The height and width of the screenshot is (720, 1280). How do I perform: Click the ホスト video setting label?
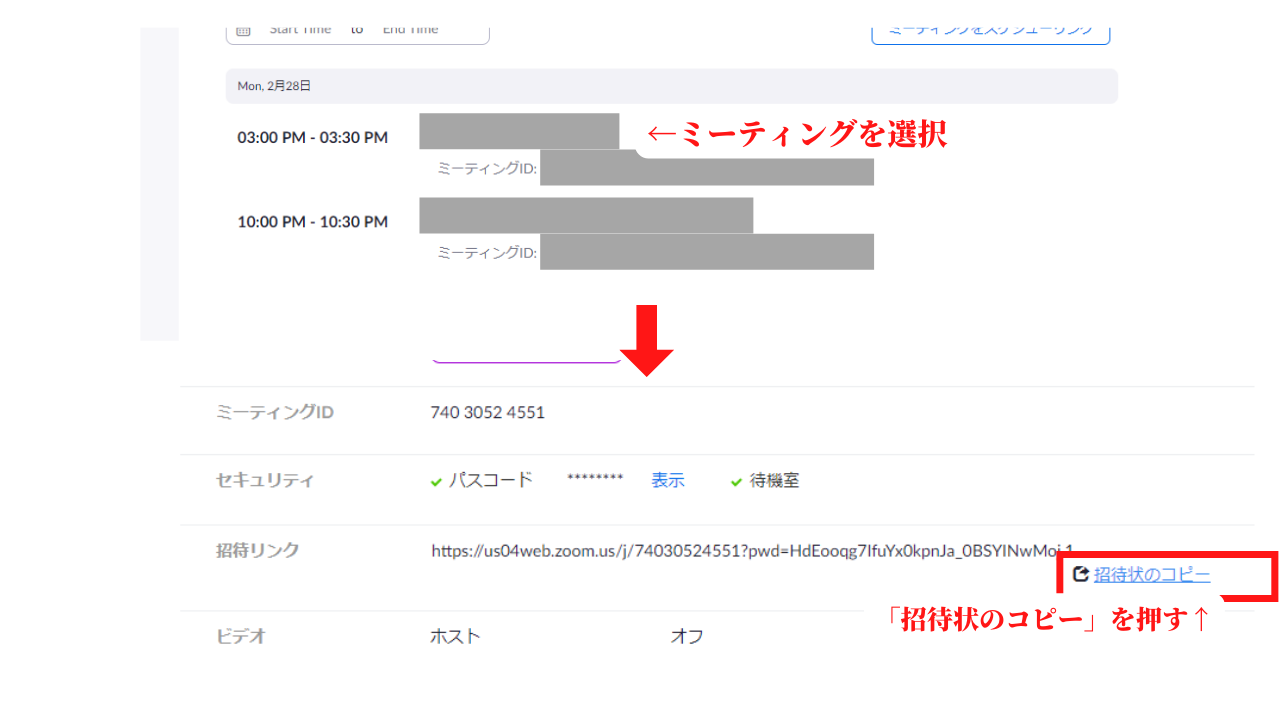point(455,636)
